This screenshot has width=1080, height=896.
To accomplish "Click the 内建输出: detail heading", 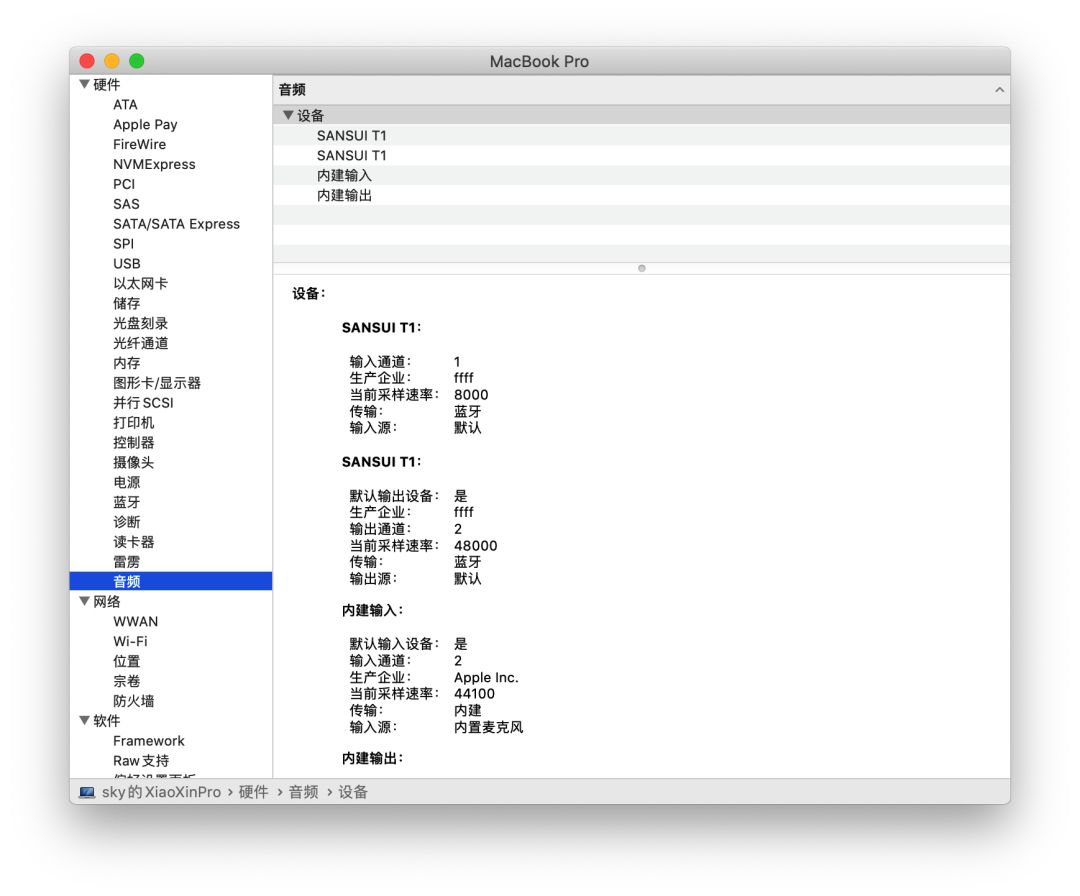I will coord(373,759).
